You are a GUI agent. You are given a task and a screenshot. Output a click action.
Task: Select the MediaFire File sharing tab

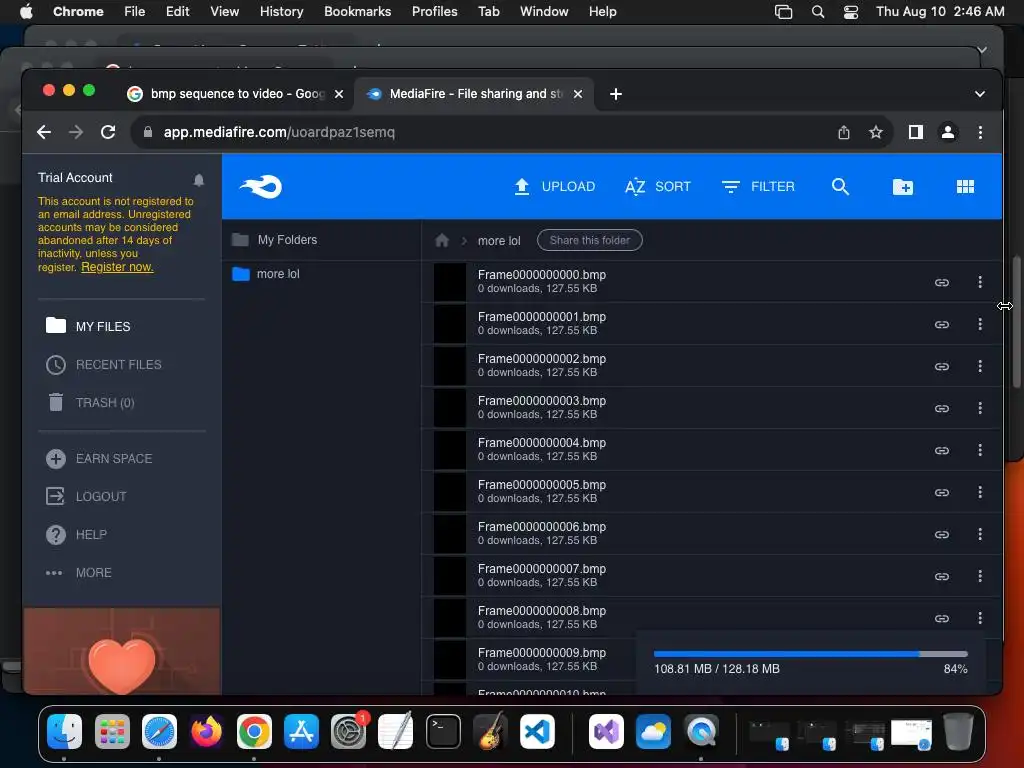tap(474, 94)
